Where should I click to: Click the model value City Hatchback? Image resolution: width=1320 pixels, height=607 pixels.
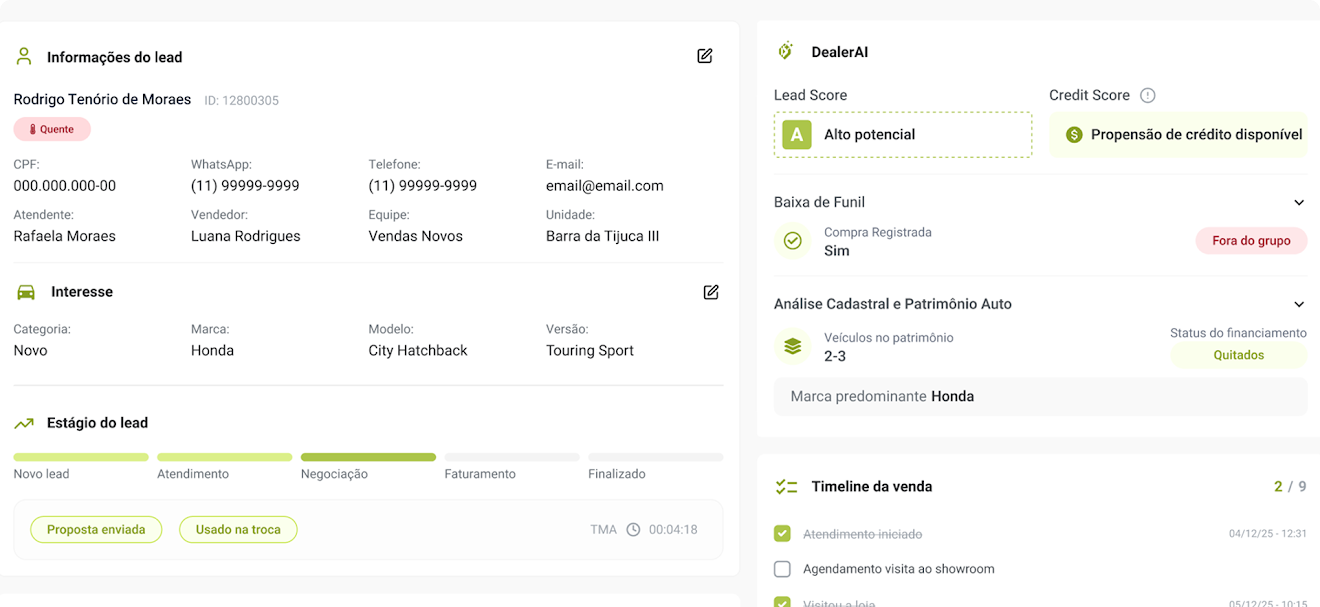tap(418, 351)
